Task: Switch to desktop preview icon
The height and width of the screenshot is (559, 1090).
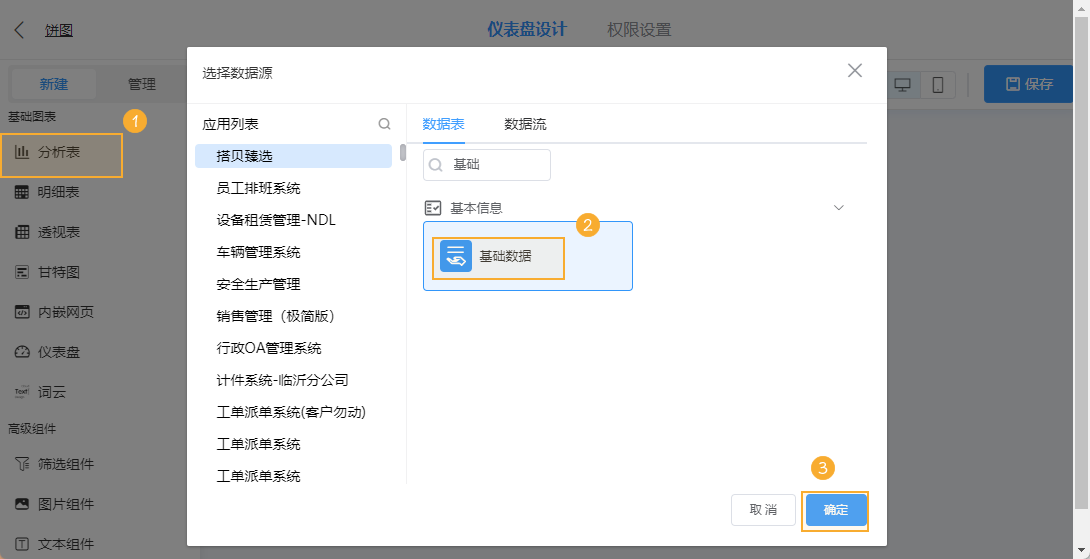Action: 902,85
